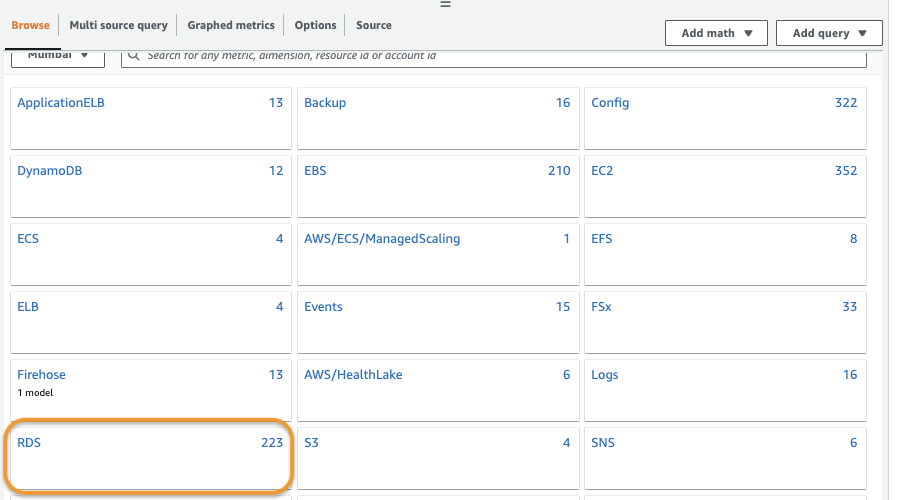Open the EBS namespace
Screen dimensions: 917x500
click(x=438, y=187)
